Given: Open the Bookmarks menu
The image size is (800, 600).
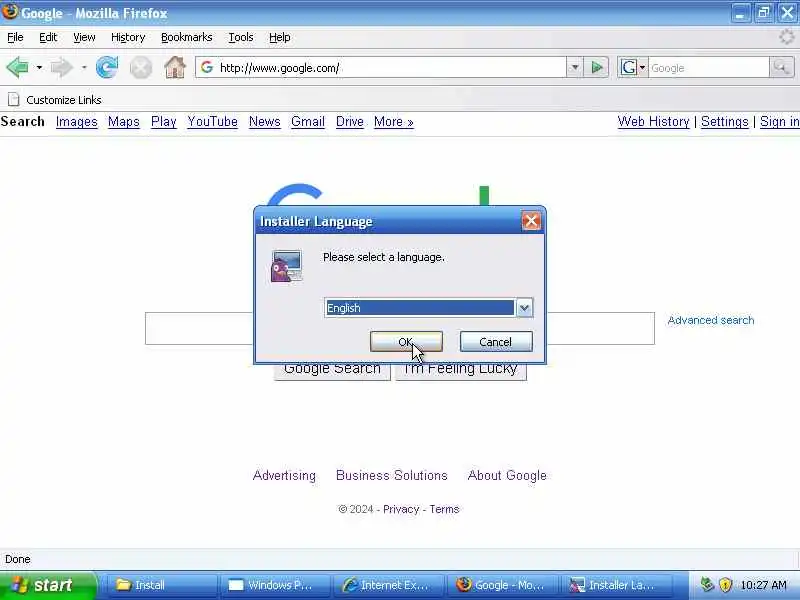Looking at the screenshot, I should click(x=186, y=37).
